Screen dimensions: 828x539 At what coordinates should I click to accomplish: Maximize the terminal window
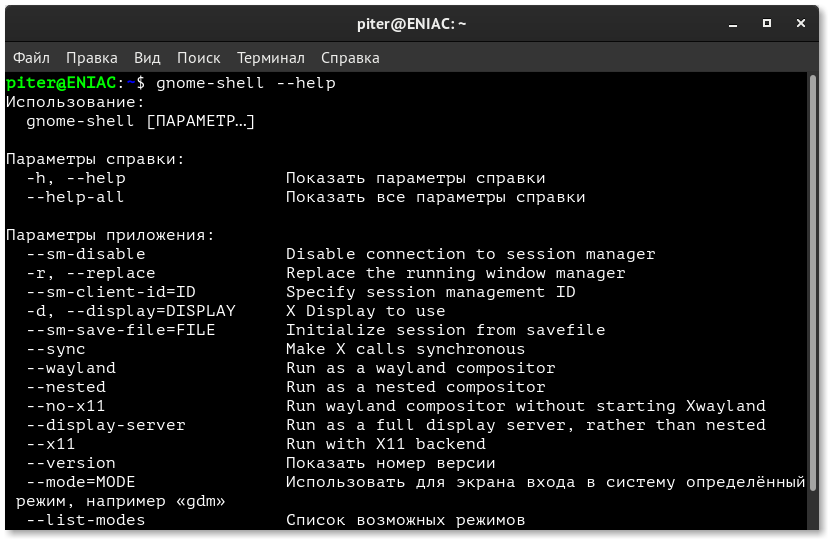[767, 23]
